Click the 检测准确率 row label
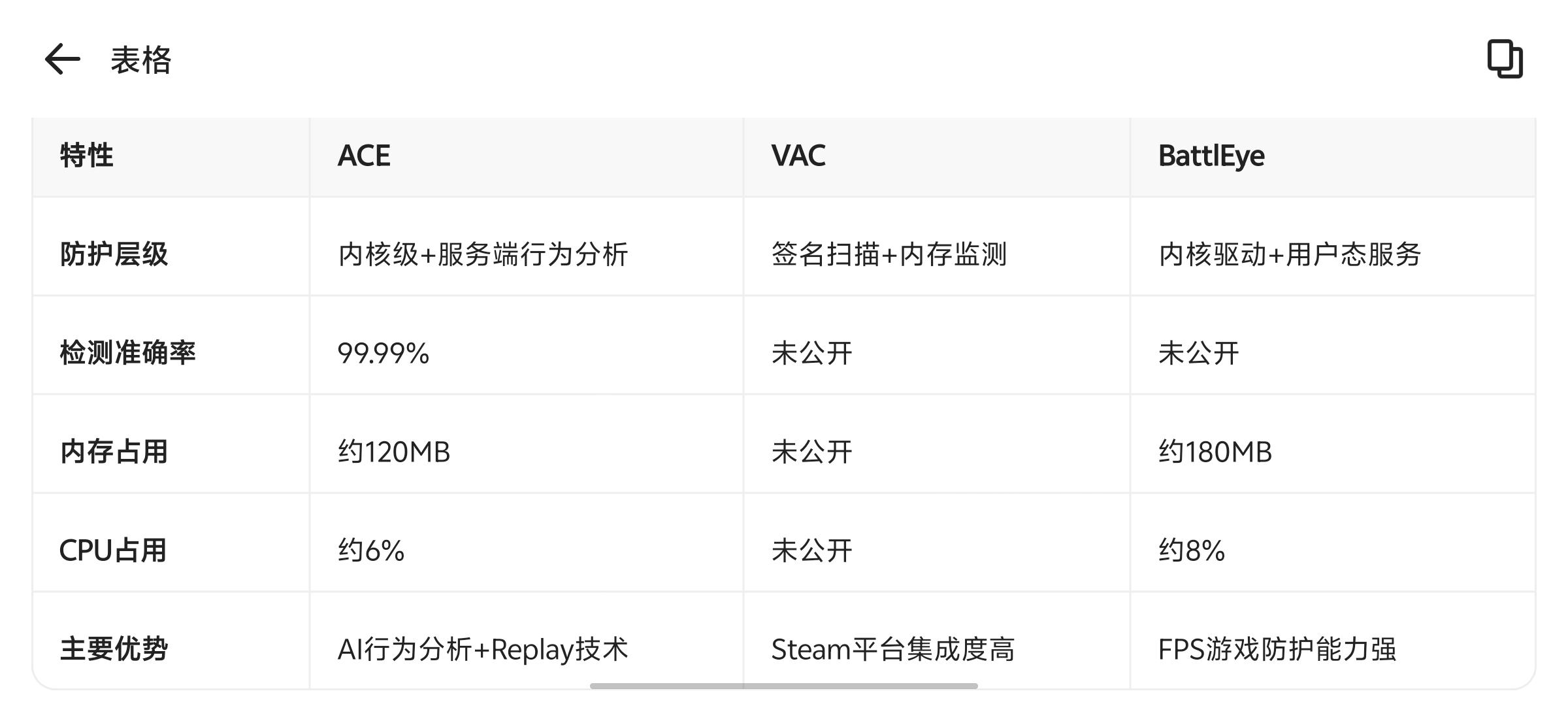This screenshot has width=1568, height=706. click(x=127, y=353)
